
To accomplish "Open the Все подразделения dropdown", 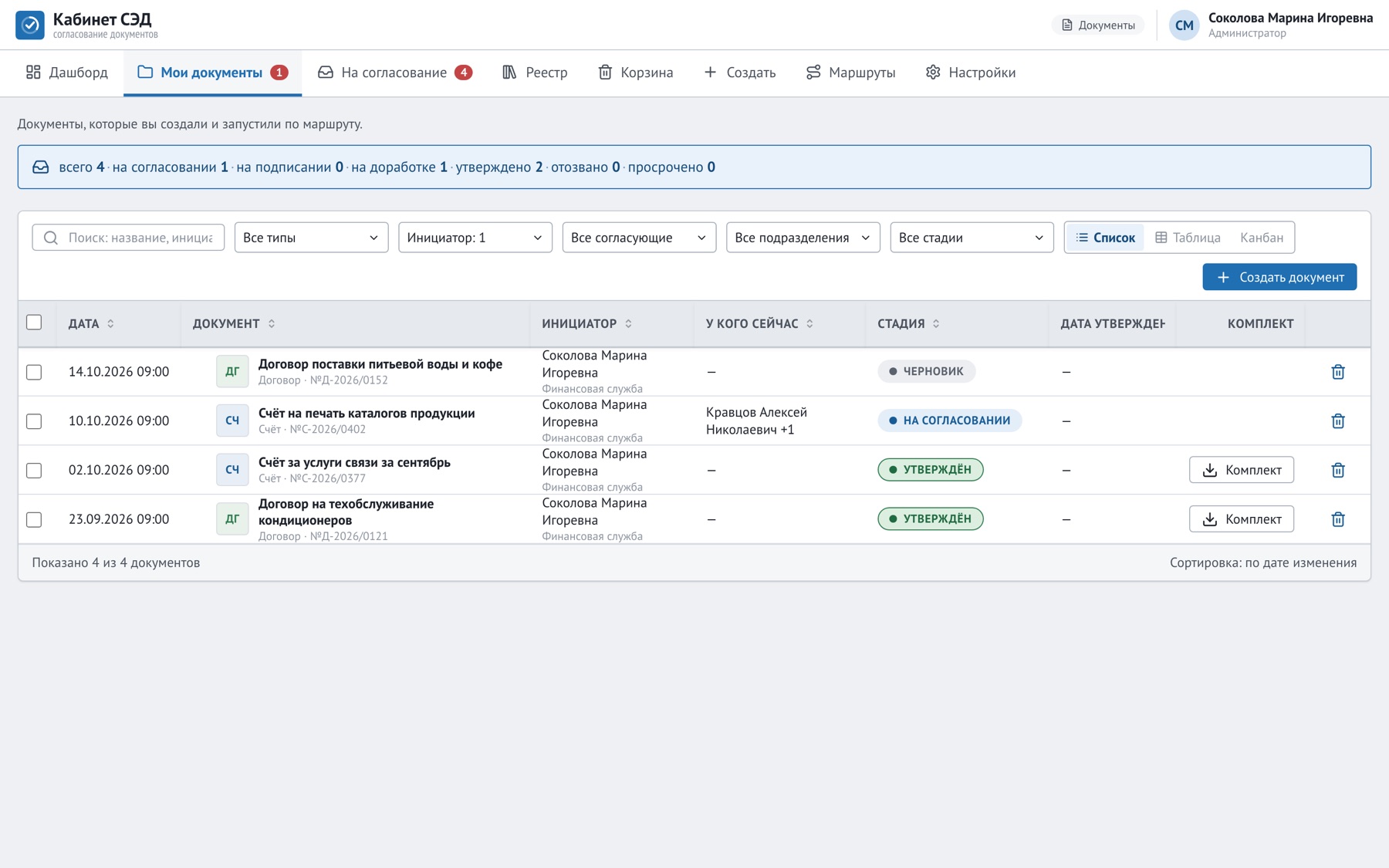I will click(x=803, y=238).
